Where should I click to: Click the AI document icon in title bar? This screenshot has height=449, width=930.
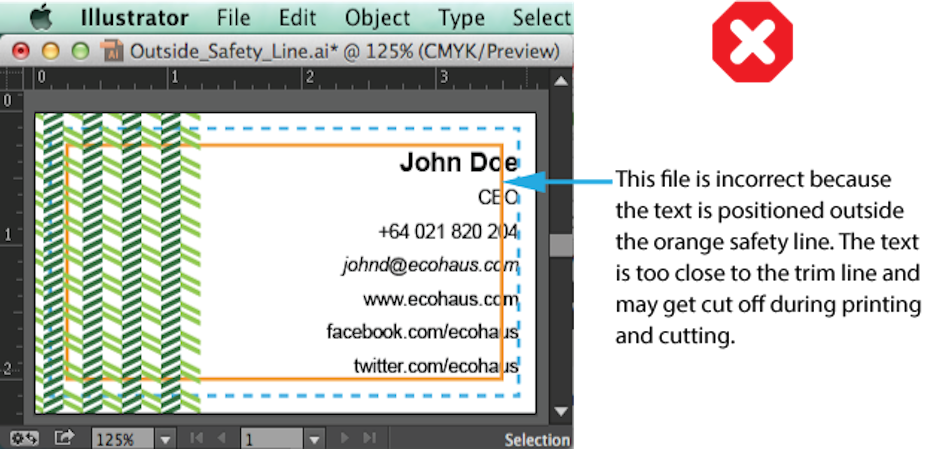(x=113, y=51)
